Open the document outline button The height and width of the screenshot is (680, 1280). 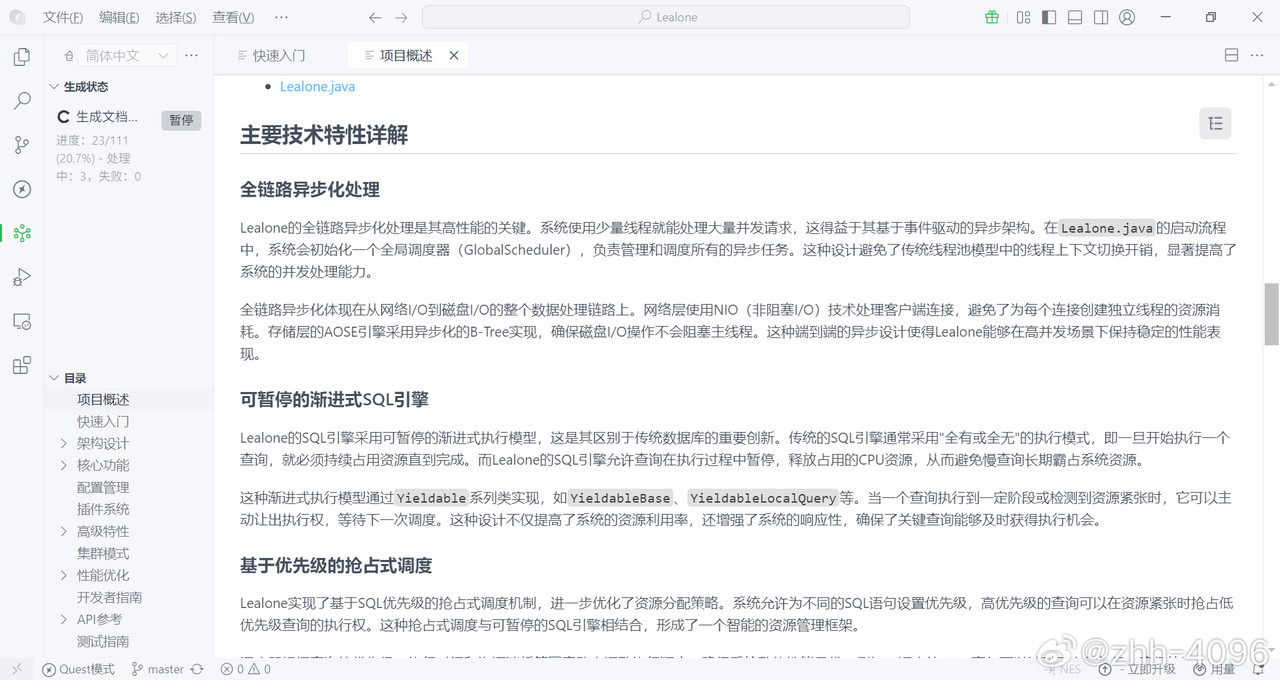coord(1215,123)
